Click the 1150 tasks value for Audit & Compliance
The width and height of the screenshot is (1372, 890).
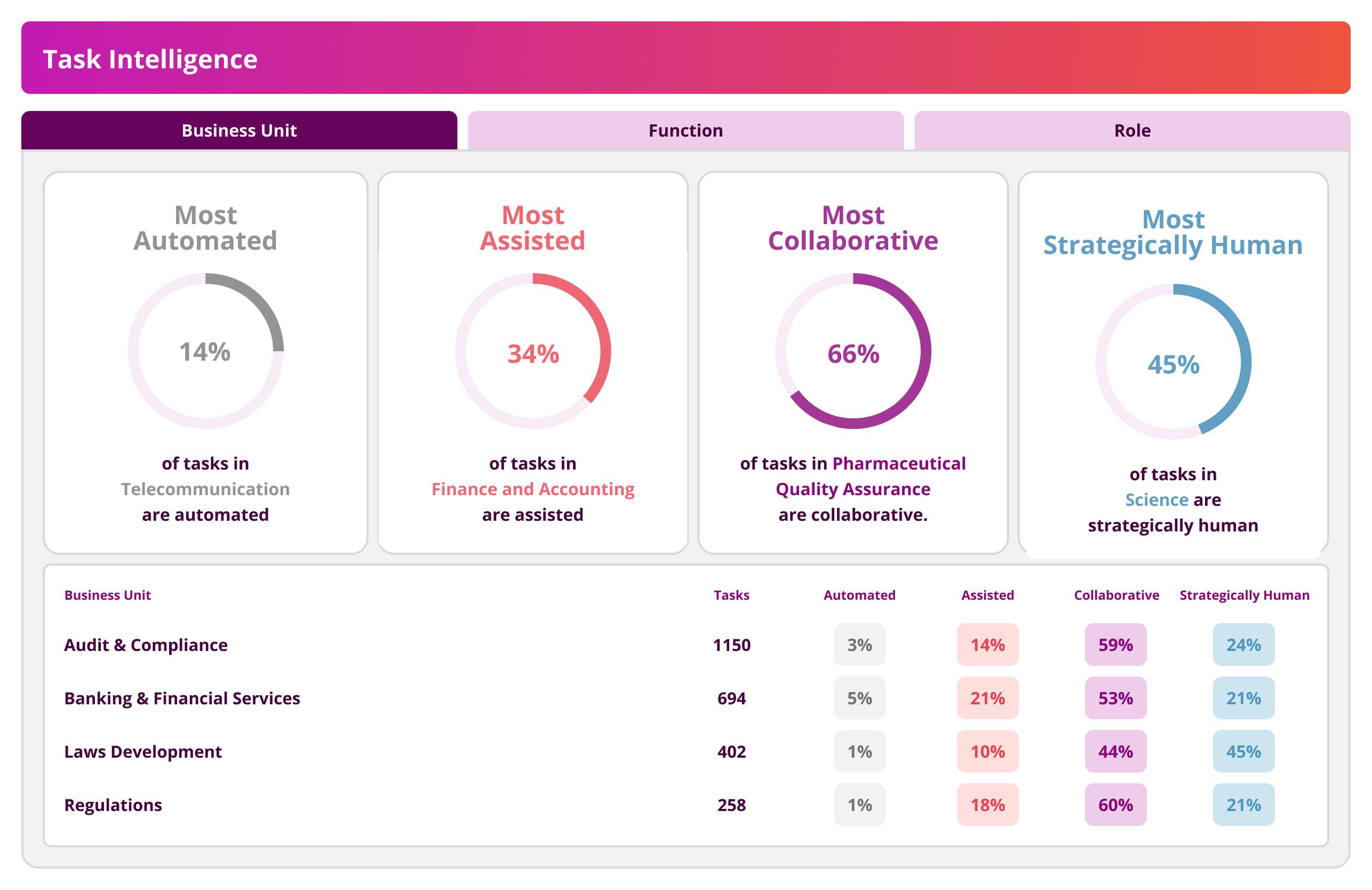point(731,645)
